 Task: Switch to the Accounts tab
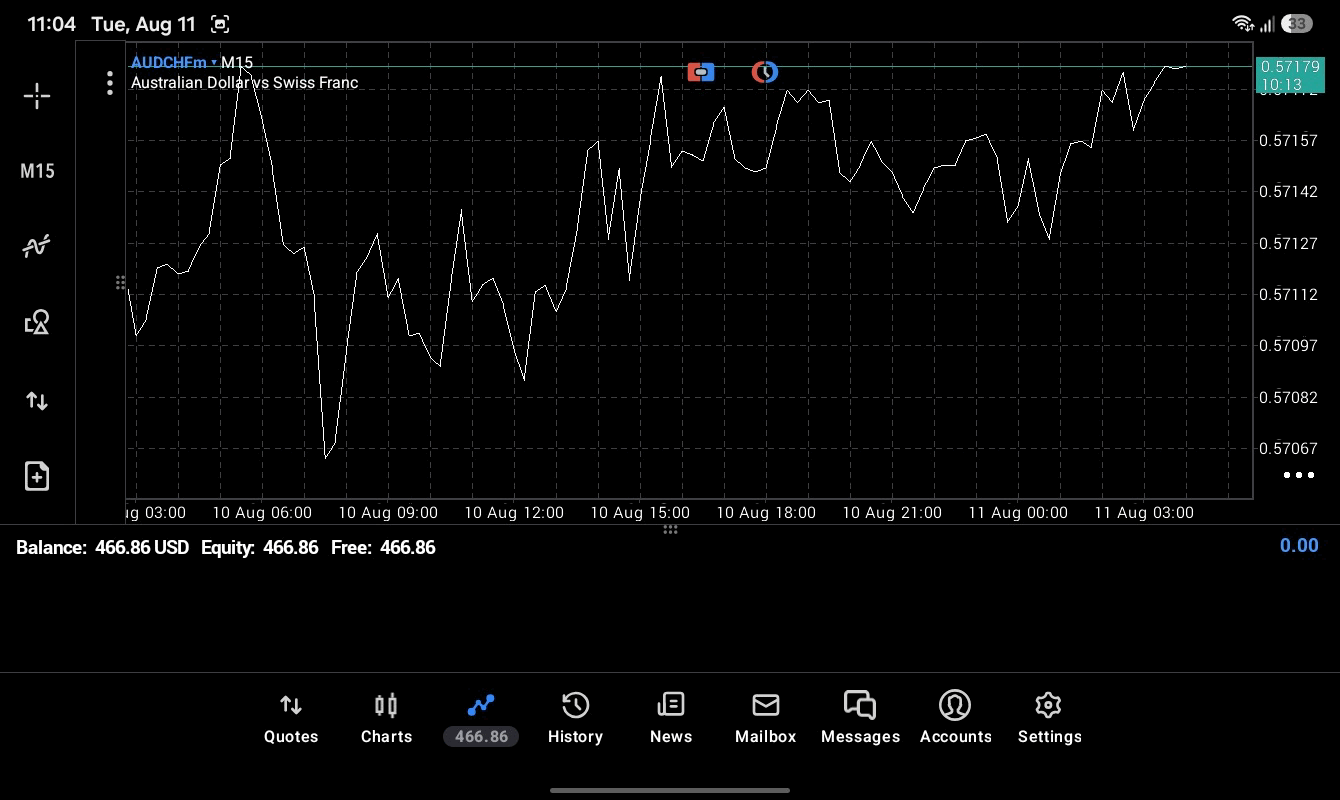(x=955, y=719)
